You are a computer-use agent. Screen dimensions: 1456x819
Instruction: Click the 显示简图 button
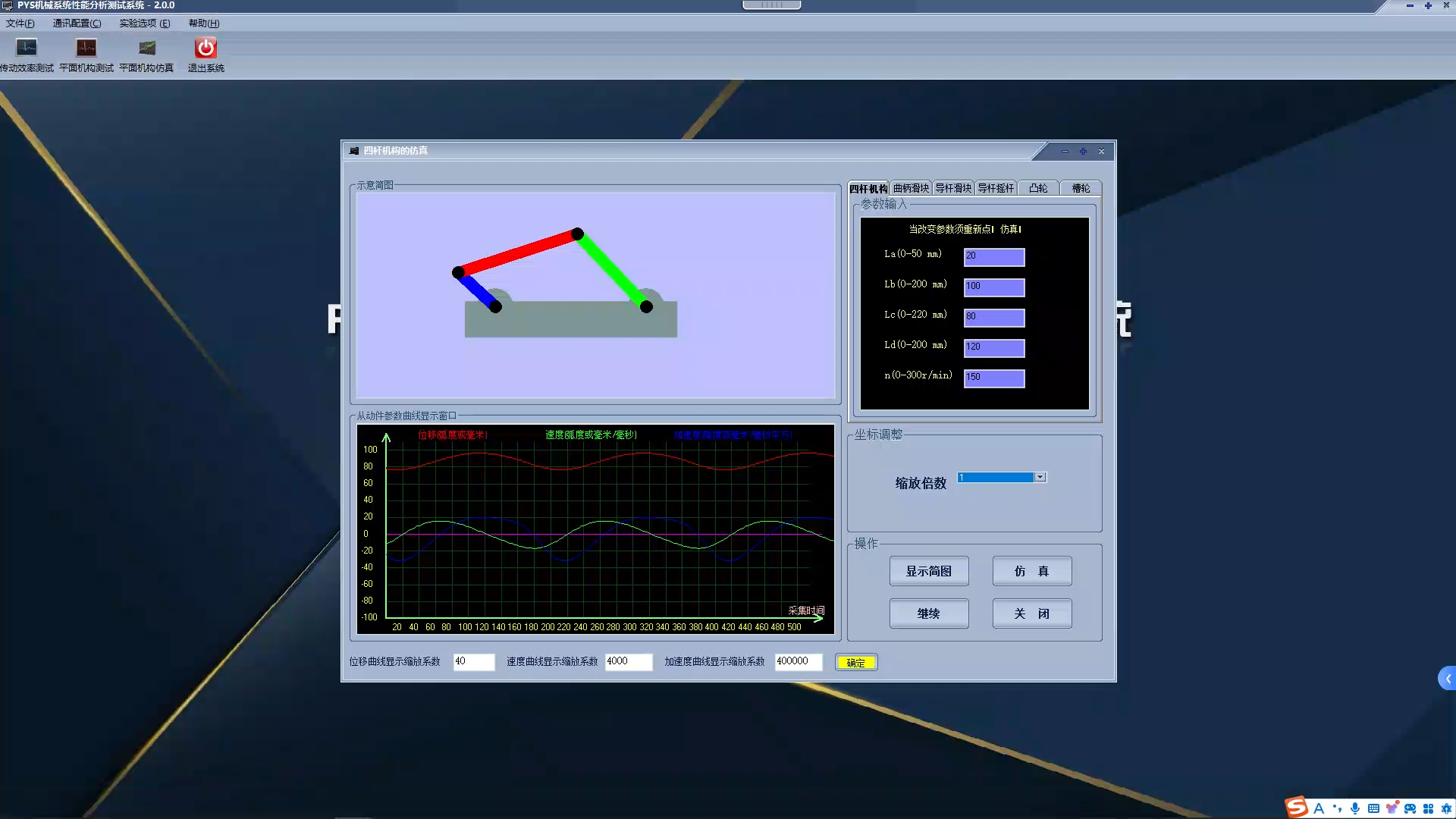click(x=929, y=571)
